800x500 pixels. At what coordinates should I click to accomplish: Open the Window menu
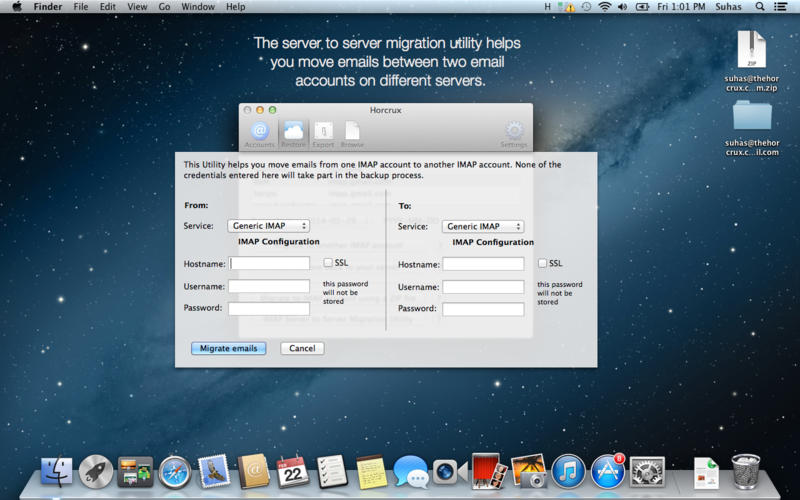(x=198, y=7)
